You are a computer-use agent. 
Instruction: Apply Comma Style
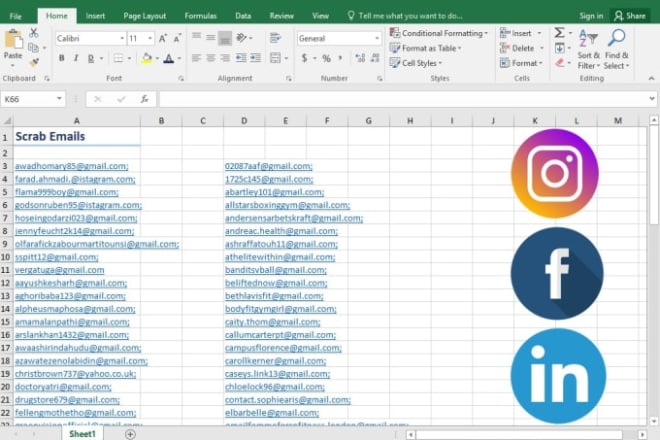point(340,58)
